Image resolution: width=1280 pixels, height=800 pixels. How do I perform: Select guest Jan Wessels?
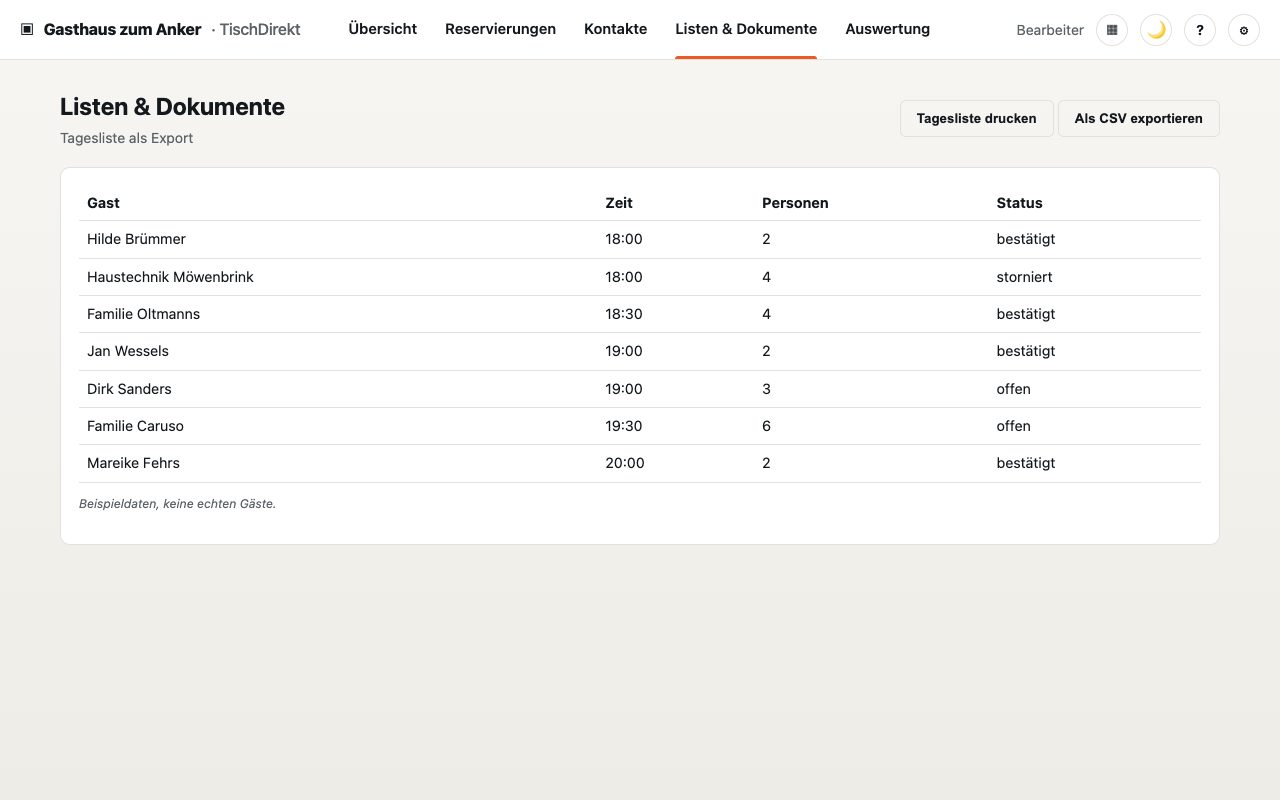(x=128, y=351)
